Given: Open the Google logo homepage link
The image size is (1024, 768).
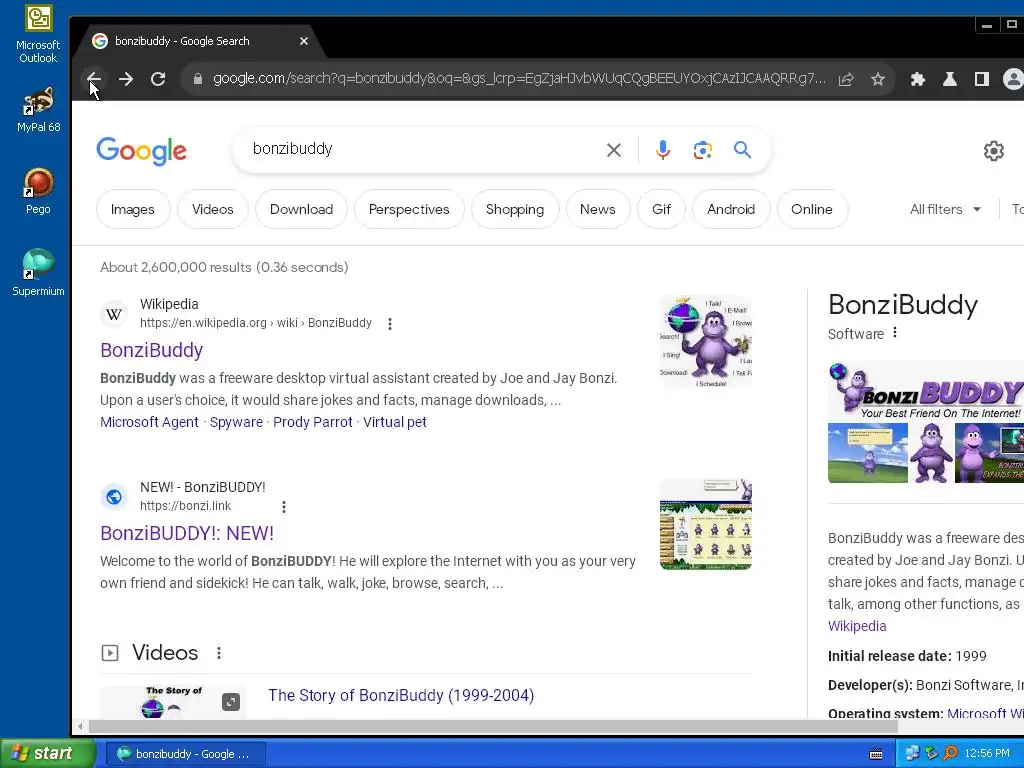Looking at the screenshot, I should click(142, 151).
